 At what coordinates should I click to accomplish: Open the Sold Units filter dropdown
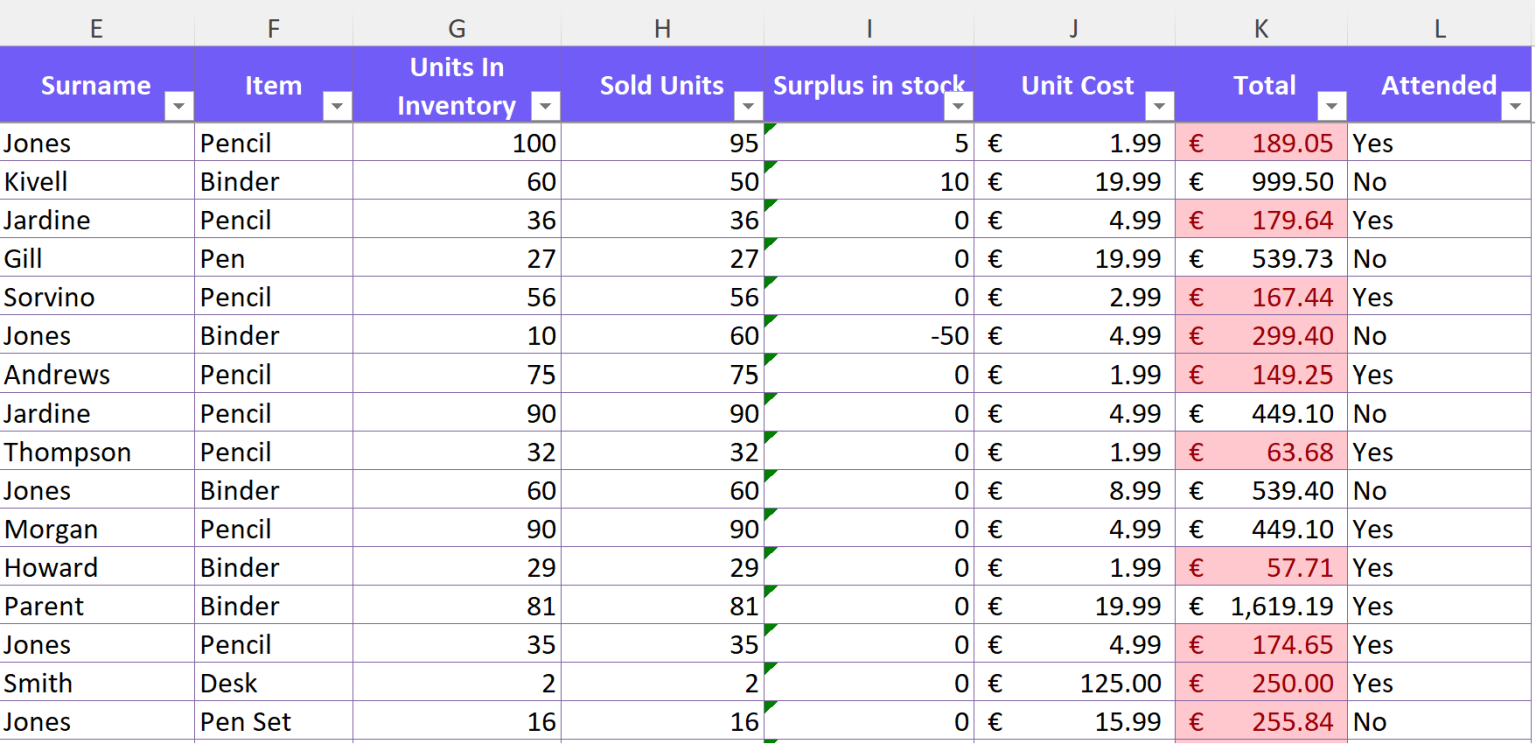coord(748,106)
